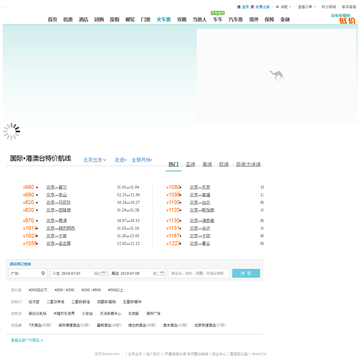Click the ¥1098 price
The height and width of the screenshot is (360, 360).
click(173, 195)
